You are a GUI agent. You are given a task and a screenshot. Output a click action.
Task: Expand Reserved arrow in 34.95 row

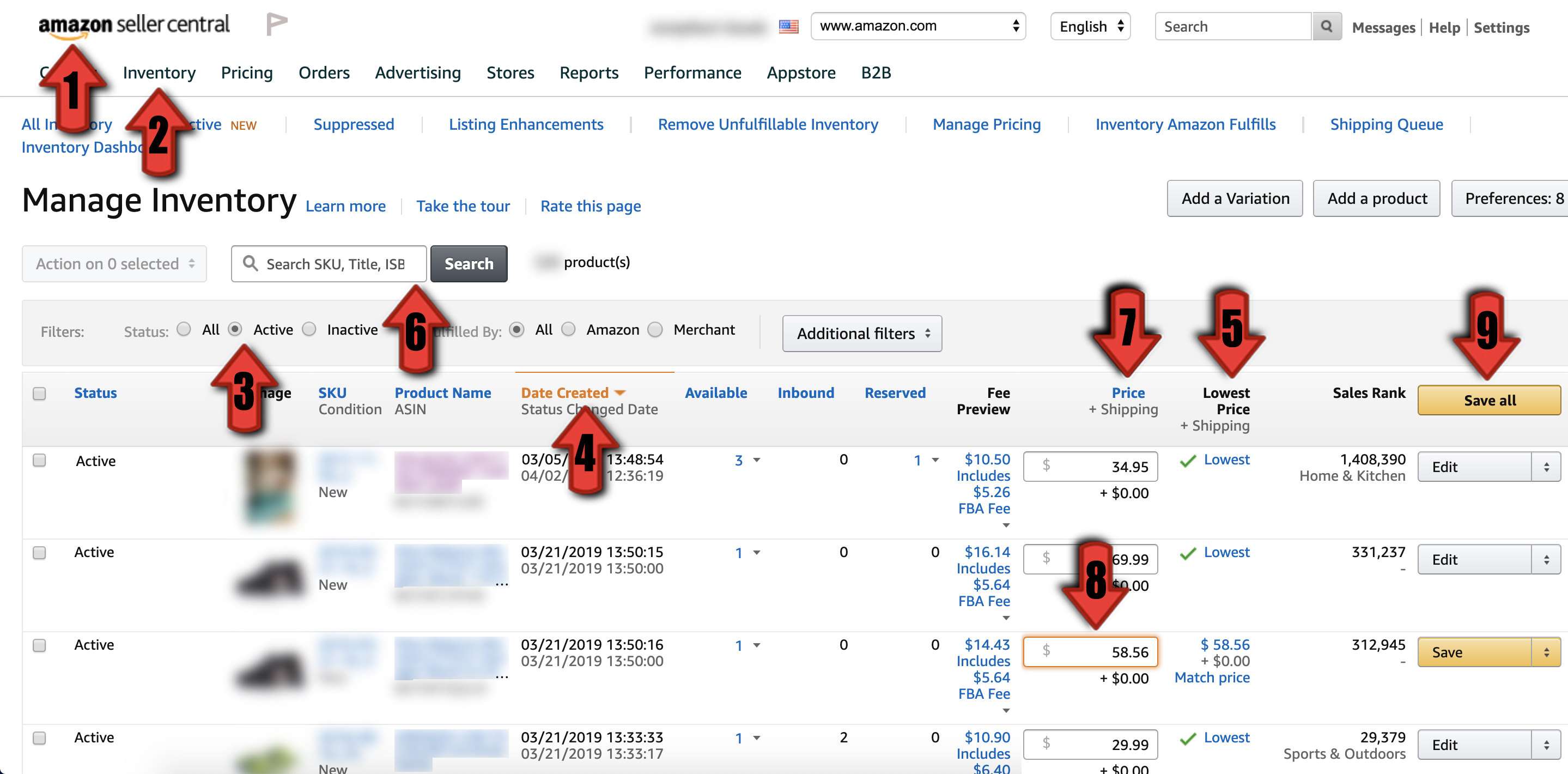click(935, 461)
